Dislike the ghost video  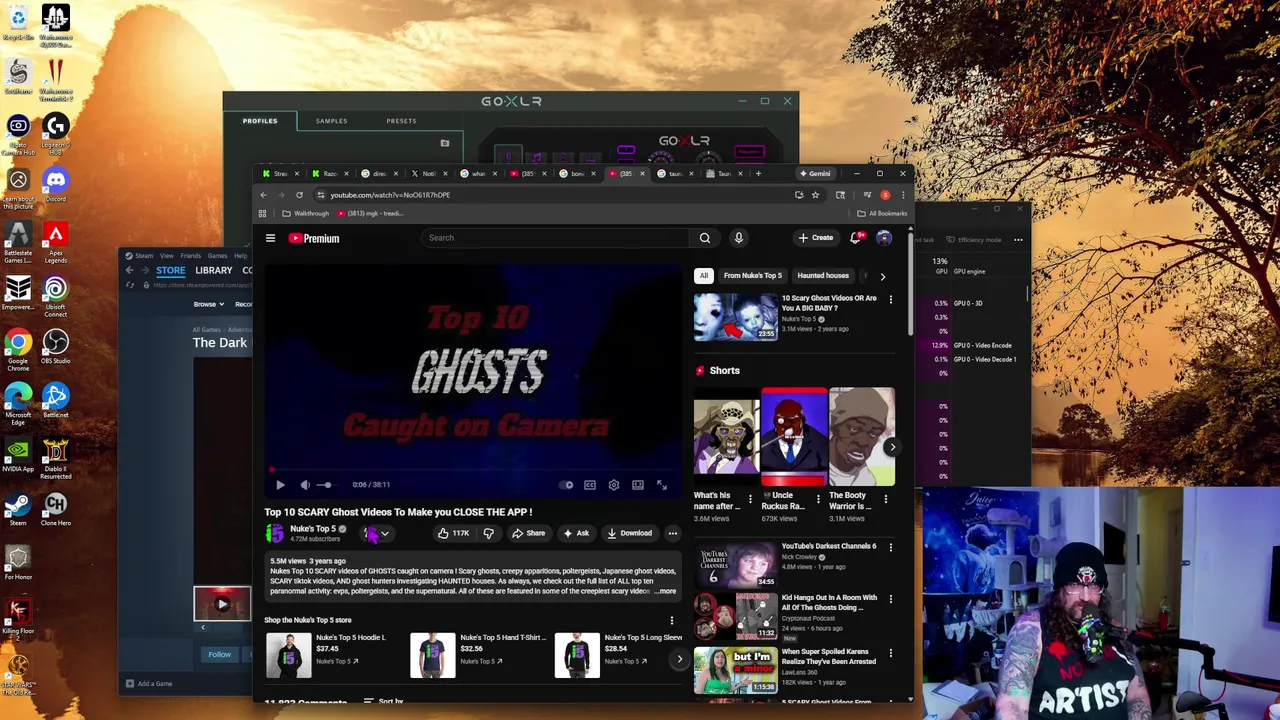pyautogui.click(x=488, y=533)
